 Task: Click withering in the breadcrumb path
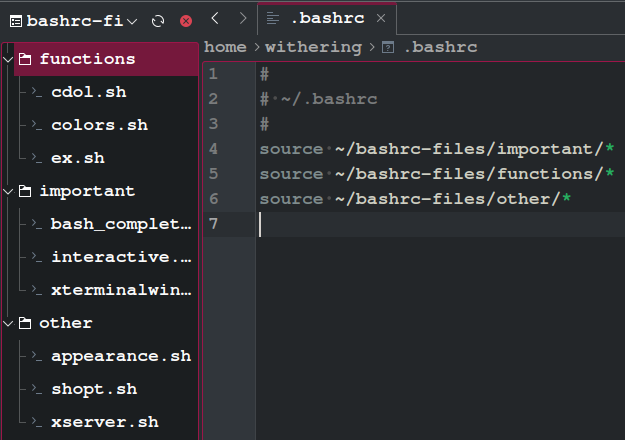point(314,47)
